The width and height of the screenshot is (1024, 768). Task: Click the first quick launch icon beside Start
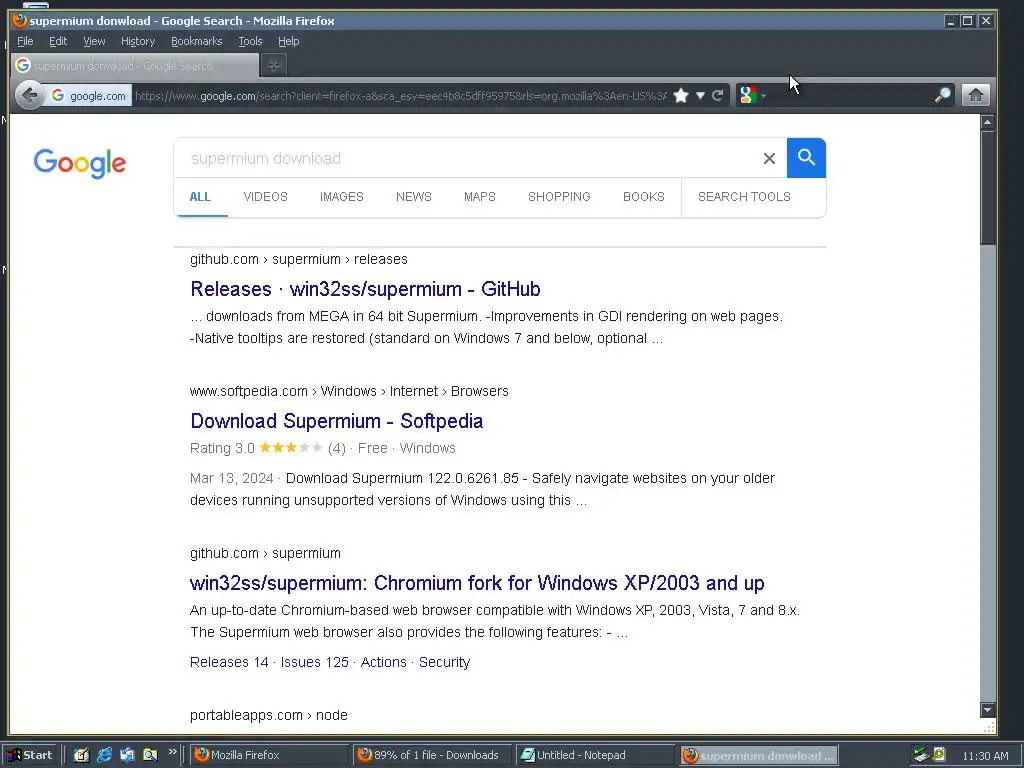pos(81,755)
